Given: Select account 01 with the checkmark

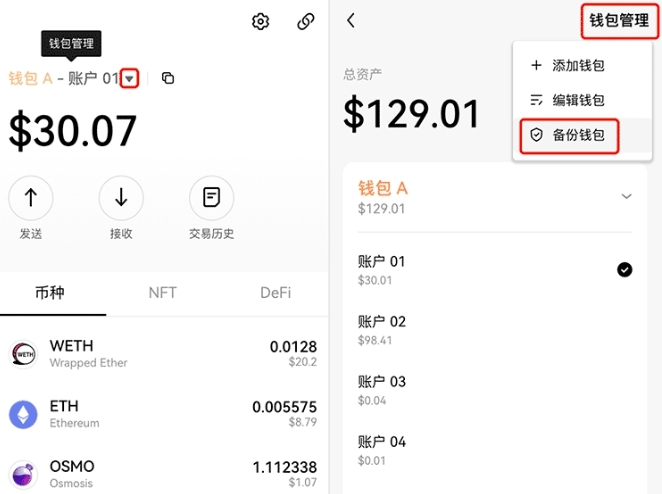Looking at the screenshot, I should pos(624,269).
